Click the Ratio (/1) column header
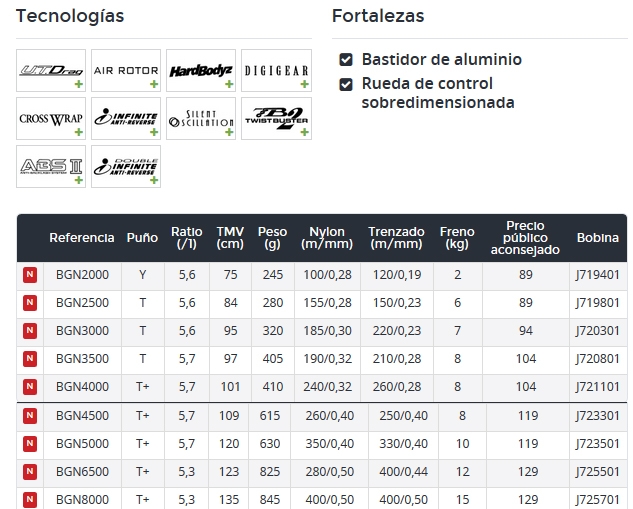This screenshot has height=509, width=633. (187, 238)
